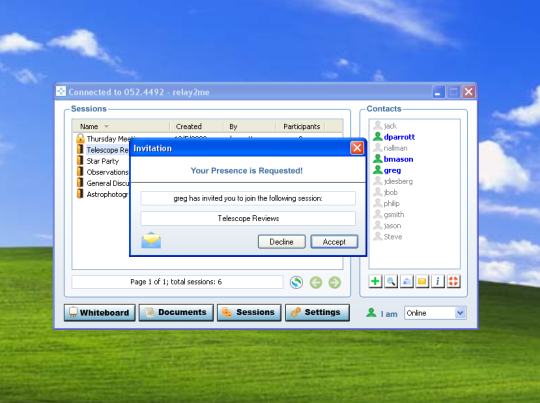Select online contact 'bmason'
Screen dimensions: 540x403
click(393, 159)
